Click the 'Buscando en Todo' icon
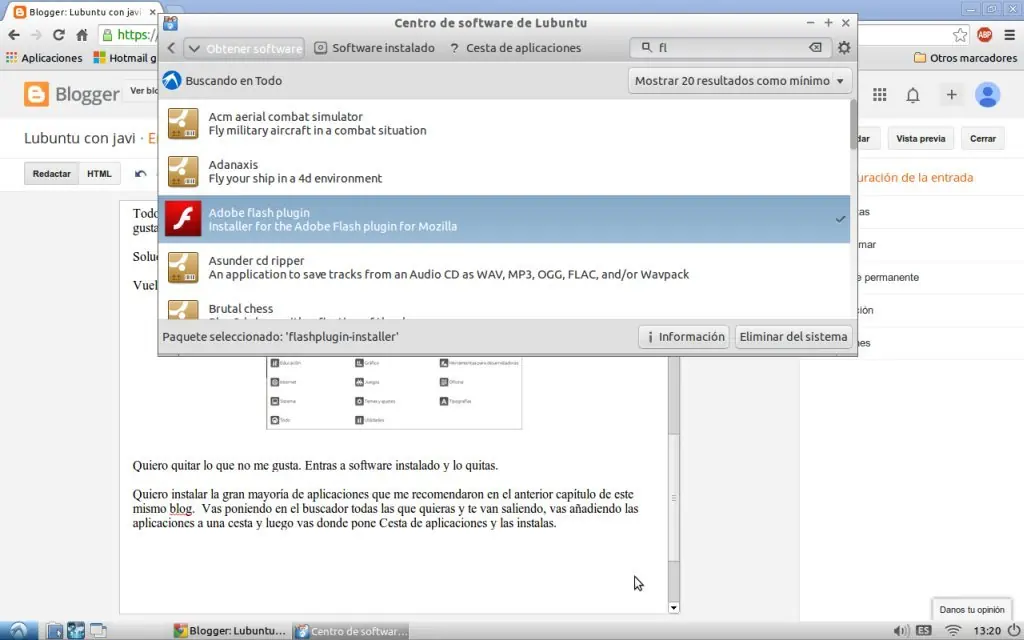The width and height of the screenshot is (1024, 640). pos(172,80)
